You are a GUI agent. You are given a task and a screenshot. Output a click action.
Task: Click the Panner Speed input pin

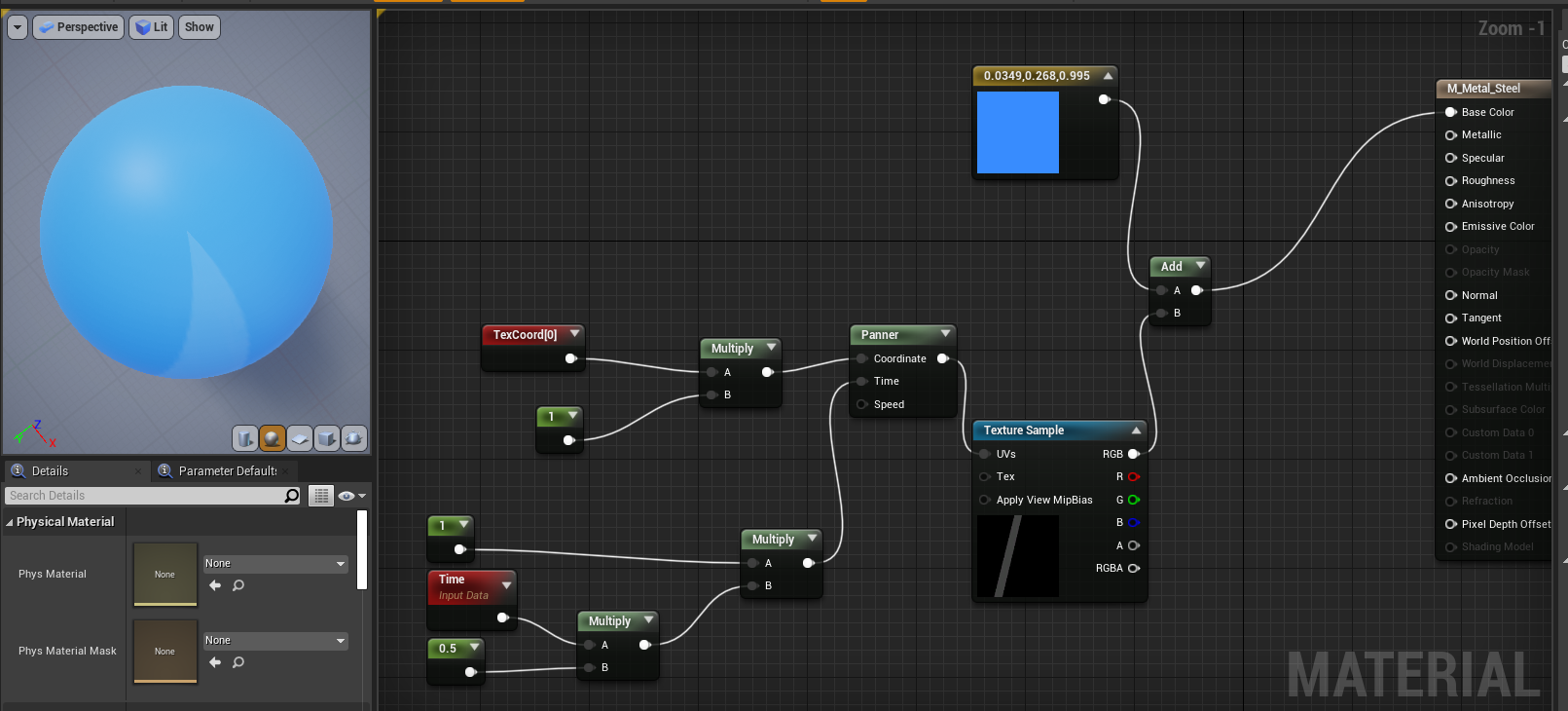(862, 404)
